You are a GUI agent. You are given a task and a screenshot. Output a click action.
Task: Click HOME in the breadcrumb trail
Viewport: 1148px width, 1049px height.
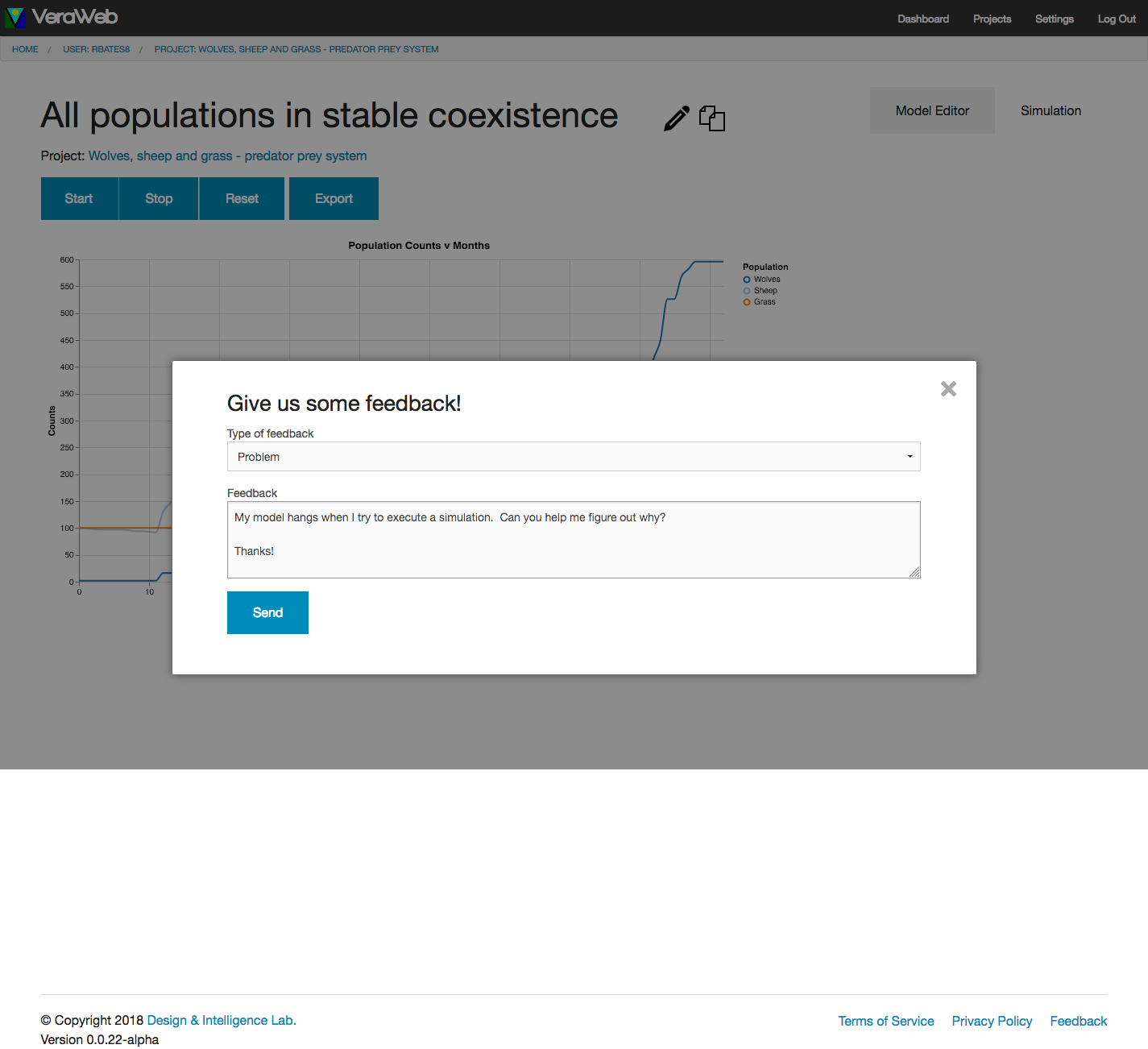[x=25, y=49]
